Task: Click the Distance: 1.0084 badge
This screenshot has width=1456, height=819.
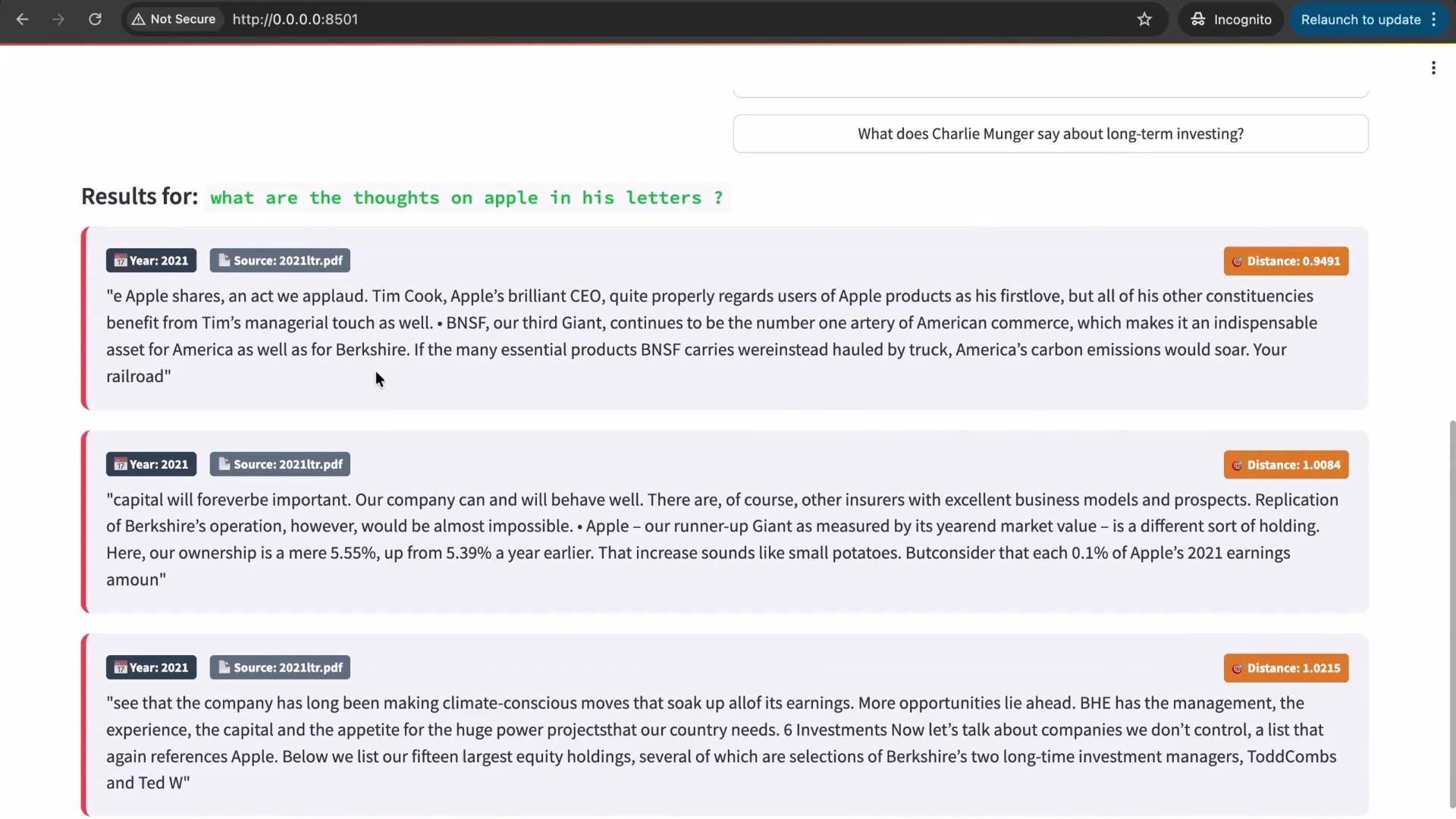Action: (x=1286, y=465)
